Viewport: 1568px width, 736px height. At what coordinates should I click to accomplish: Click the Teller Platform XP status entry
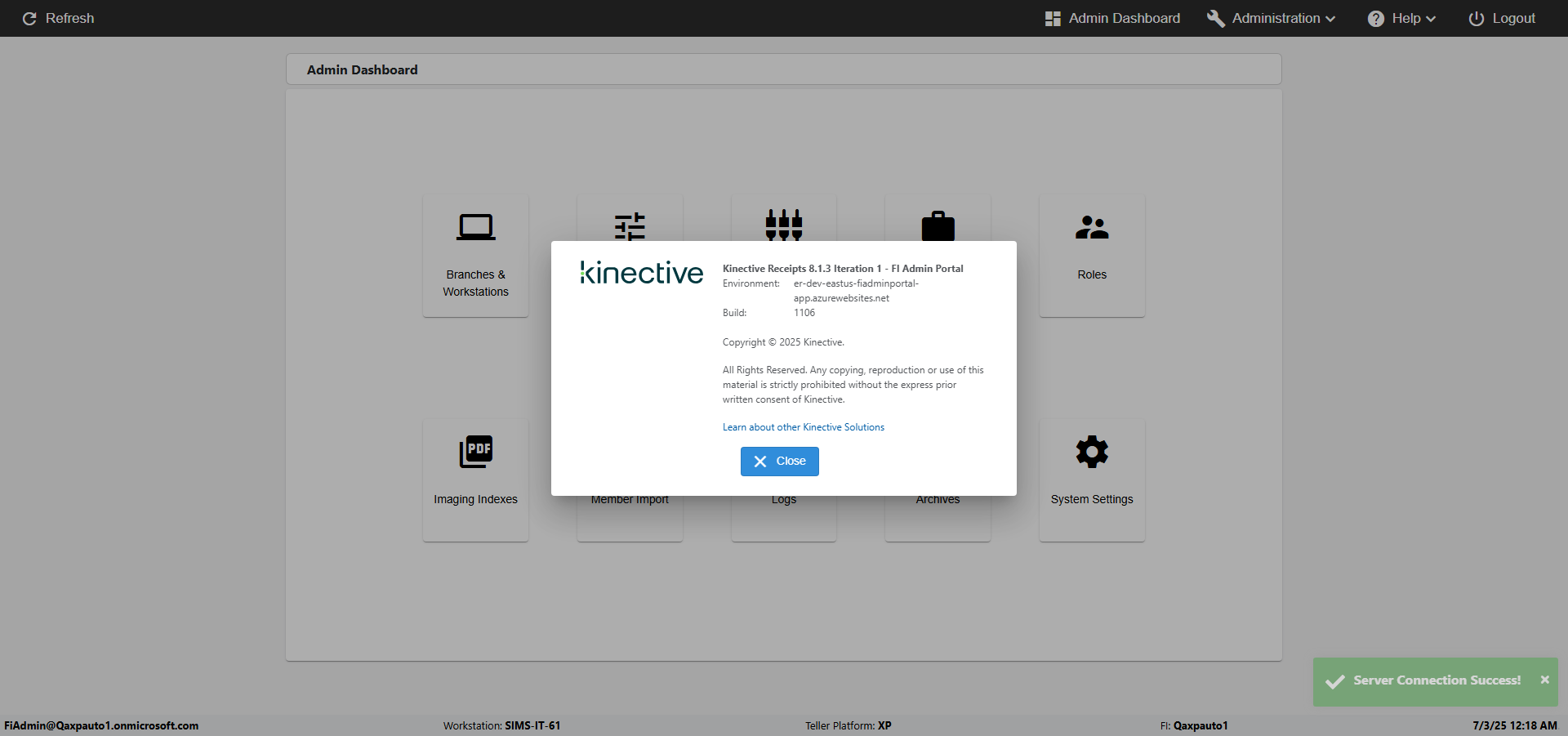(x=848, y=725)
